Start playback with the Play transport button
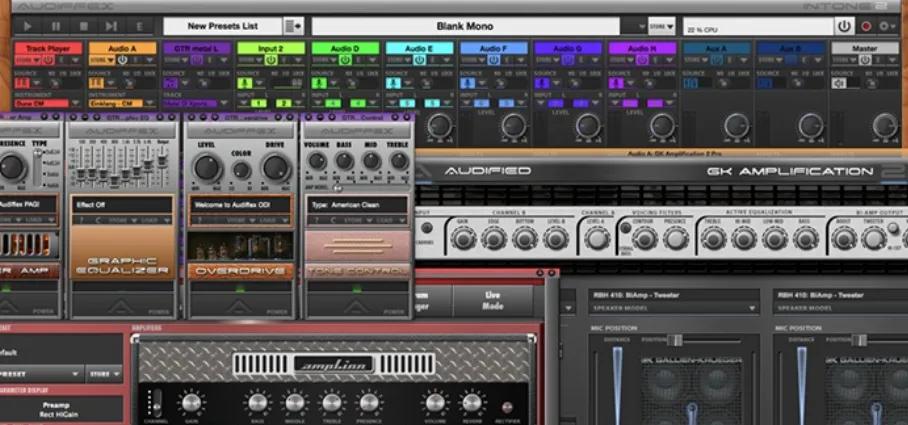The height and width of the screenshot is (425, 908). click(27, 26)
